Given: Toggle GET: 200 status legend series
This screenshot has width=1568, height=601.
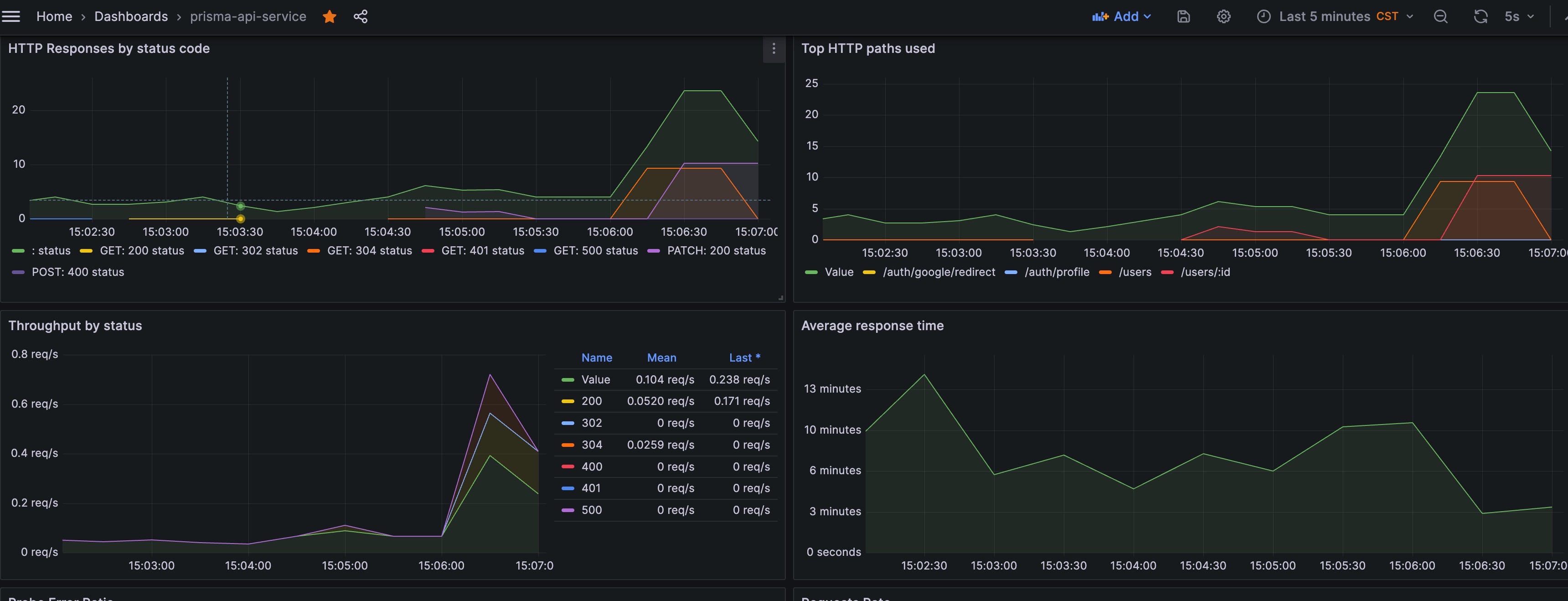Looking at the screenshot, I should click(x=142, y=251).
